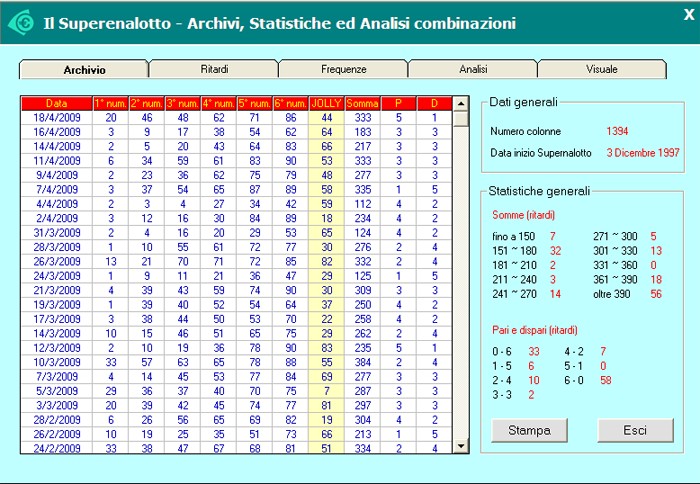Click the Somme (ritardi) heading
Image resolution: width=700 pixels, height=484 pixels.
[x=523, y=215]
